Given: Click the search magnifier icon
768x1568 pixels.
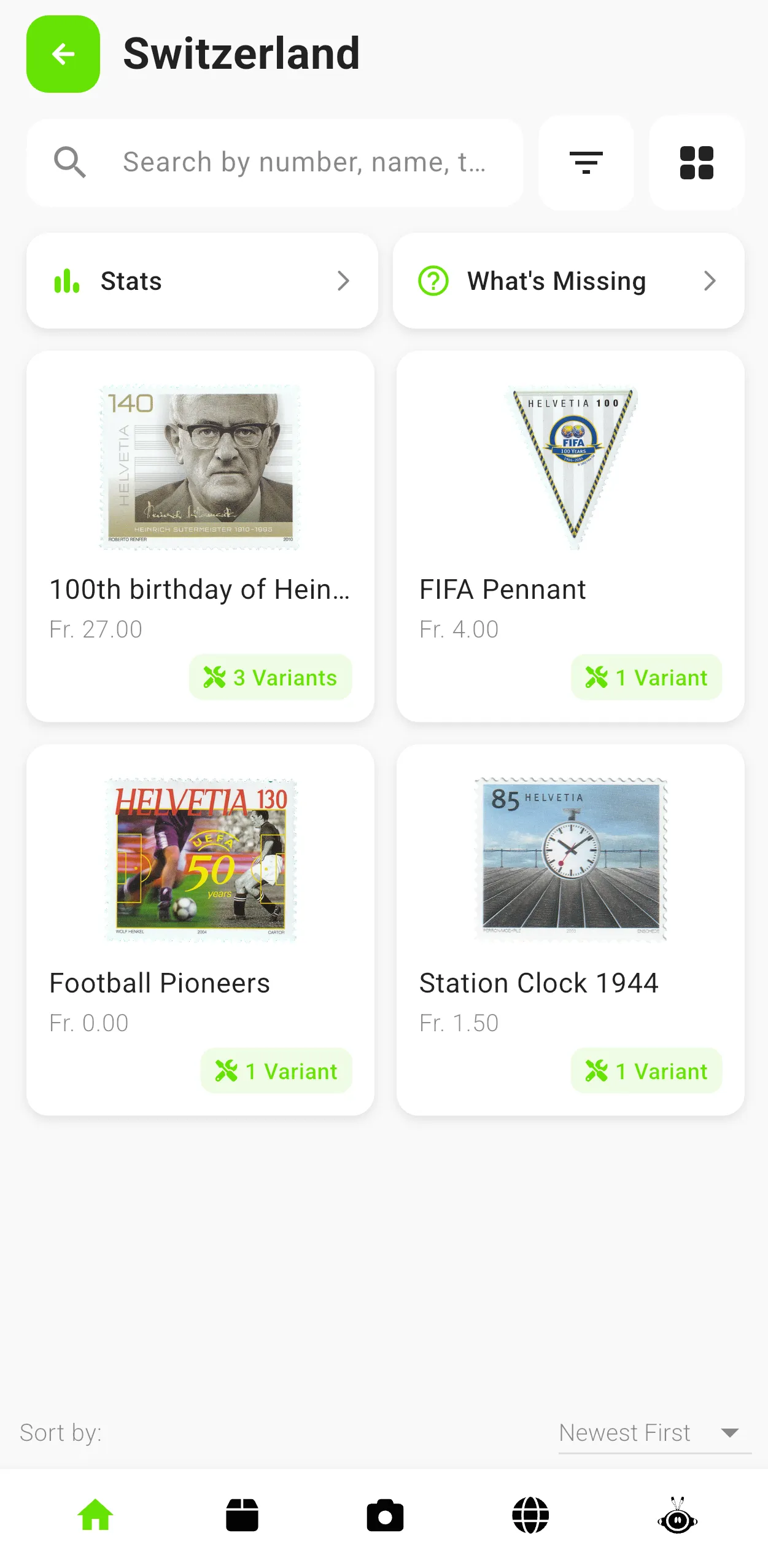Looking at the screenshot, I should click(x=69, y=163).
